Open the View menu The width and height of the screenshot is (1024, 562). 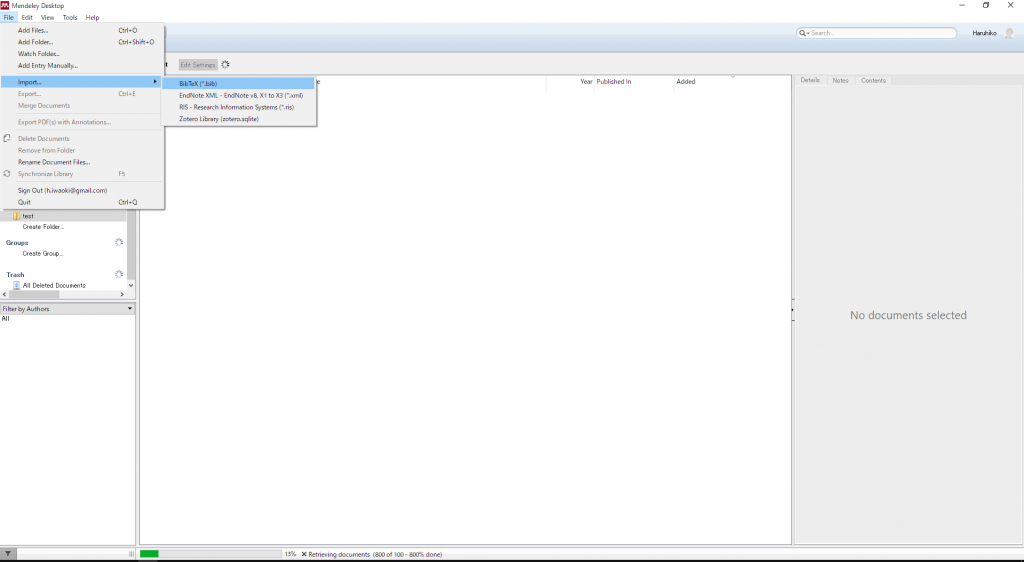click(x=48, y=18)
